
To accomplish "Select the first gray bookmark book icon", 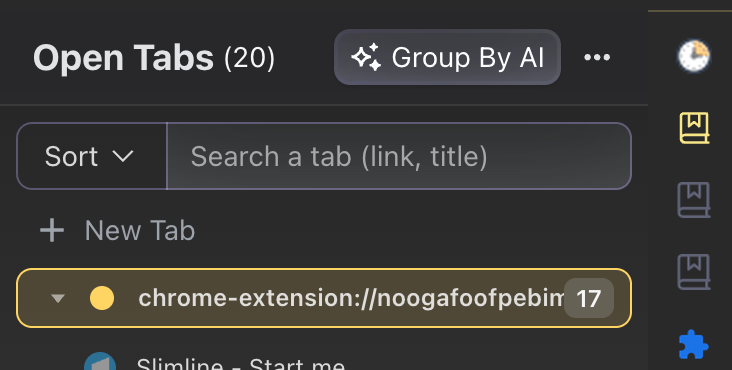I will pyautogui.click(x=694, y=200).
